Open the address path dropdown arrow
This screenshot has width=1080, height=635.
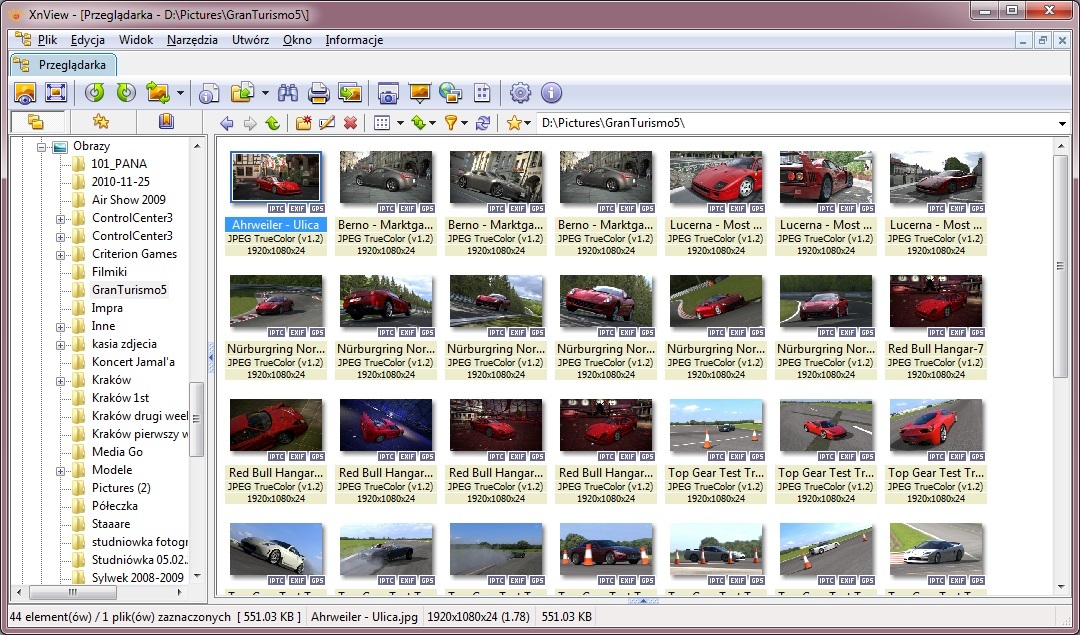click(1062, 124)
